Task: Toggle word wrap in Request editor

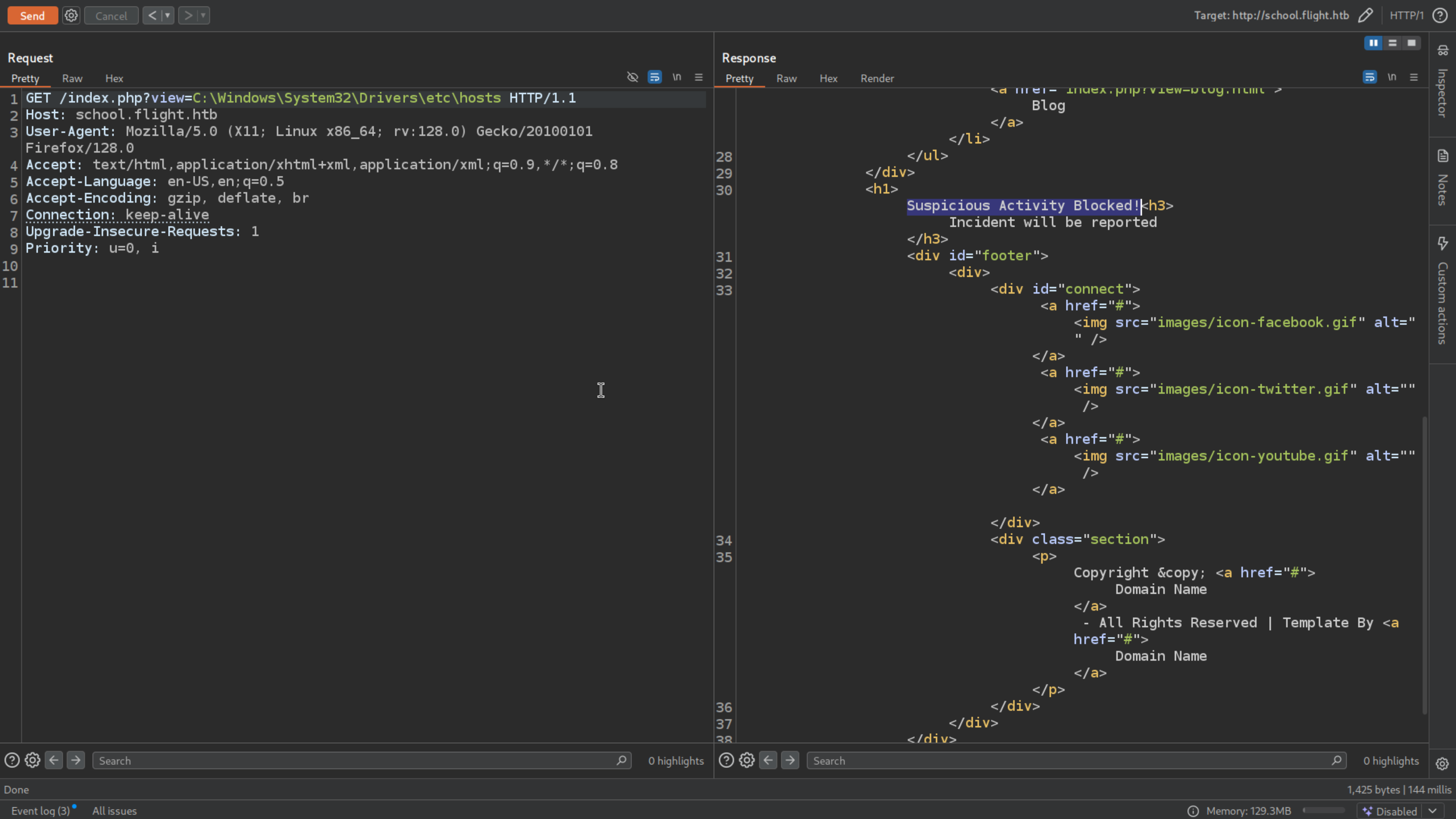Action: coord(654,78)
